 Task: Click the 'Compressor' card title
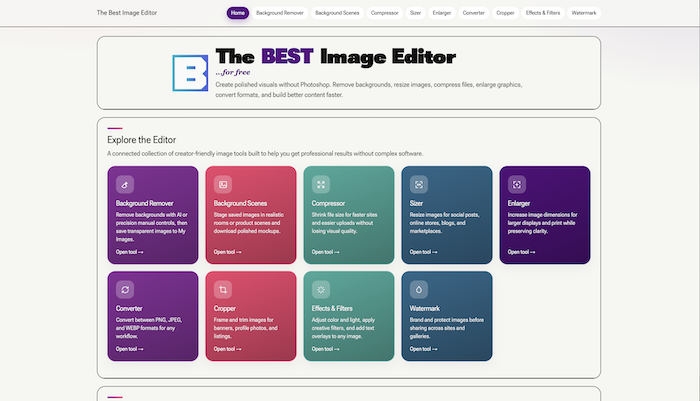pos(328,203)
